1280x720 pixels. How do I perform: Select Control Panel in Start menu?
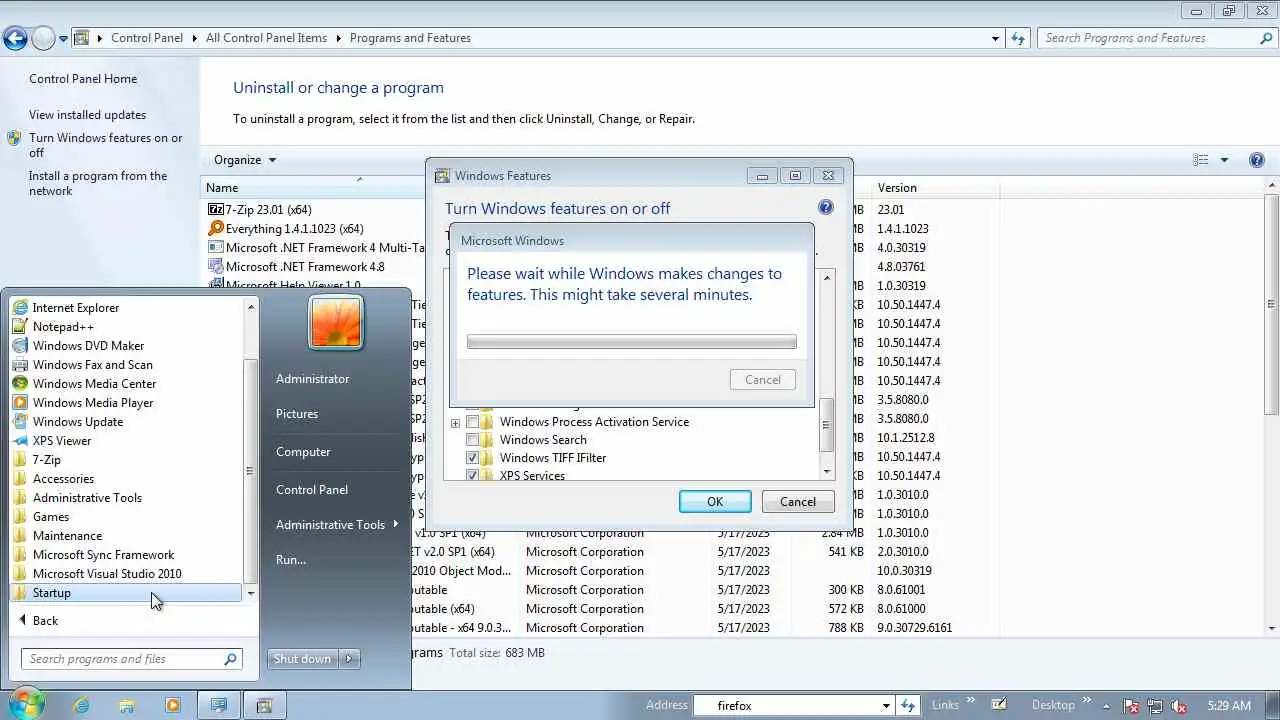312,490
